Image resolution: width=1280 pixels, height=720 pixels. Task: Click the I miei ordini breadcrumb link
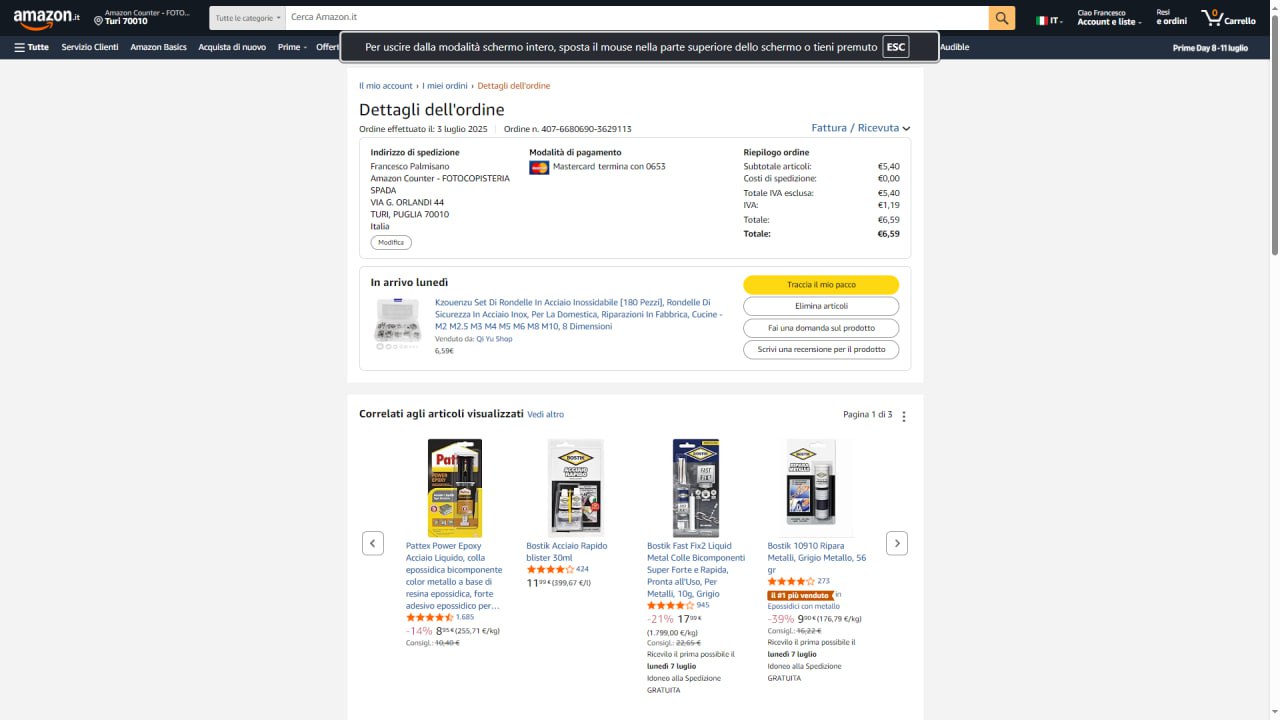click(444, 86)
